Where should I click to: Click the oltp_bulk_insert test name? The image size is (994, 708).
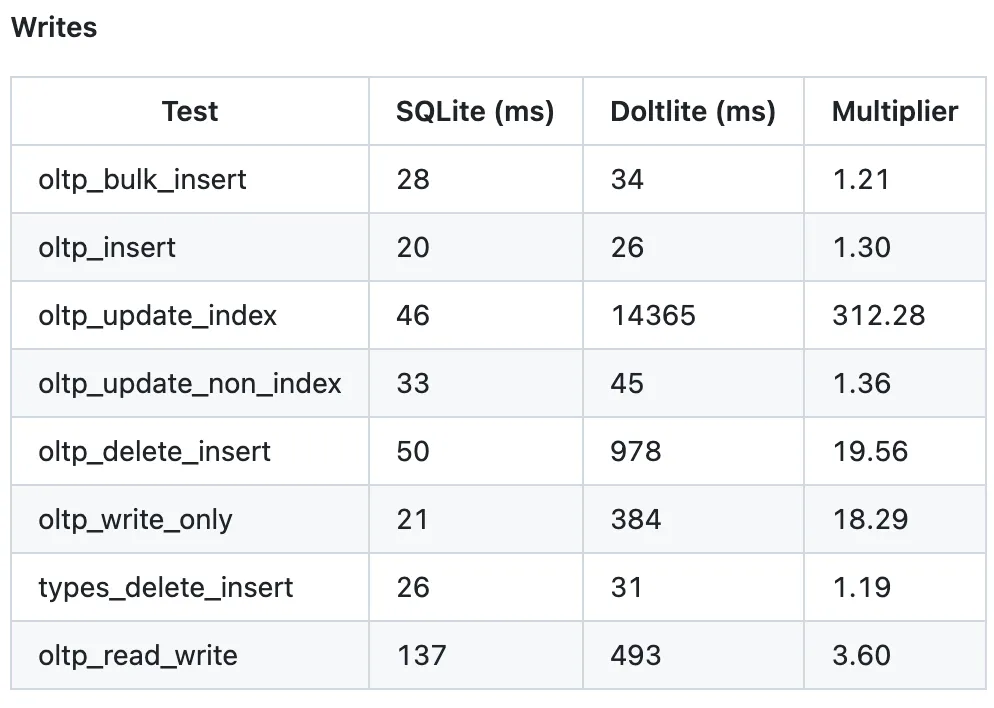(142, 180)
